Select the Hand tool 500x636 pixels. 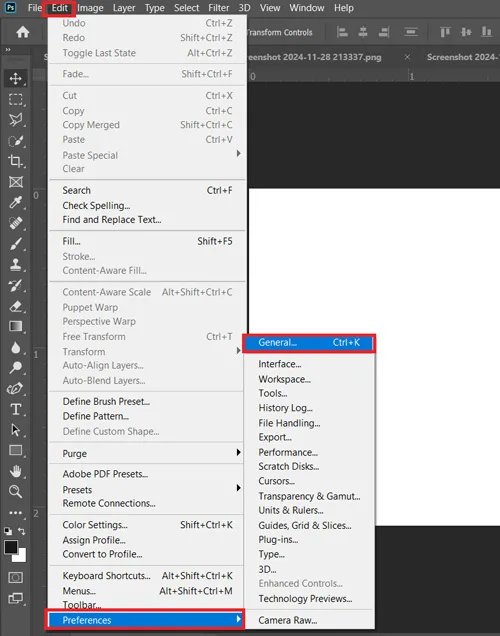pyautogui.click(x=15, y=471)
